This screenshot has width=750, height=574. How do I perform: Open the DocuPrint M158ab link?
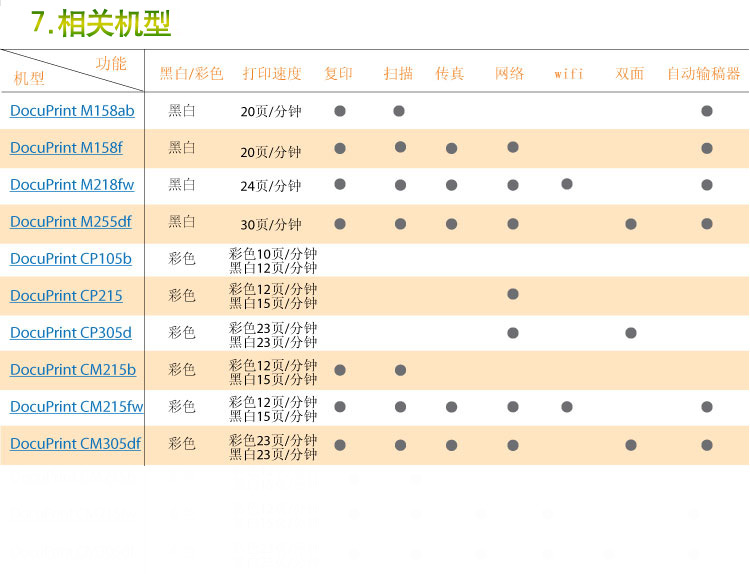72,110
